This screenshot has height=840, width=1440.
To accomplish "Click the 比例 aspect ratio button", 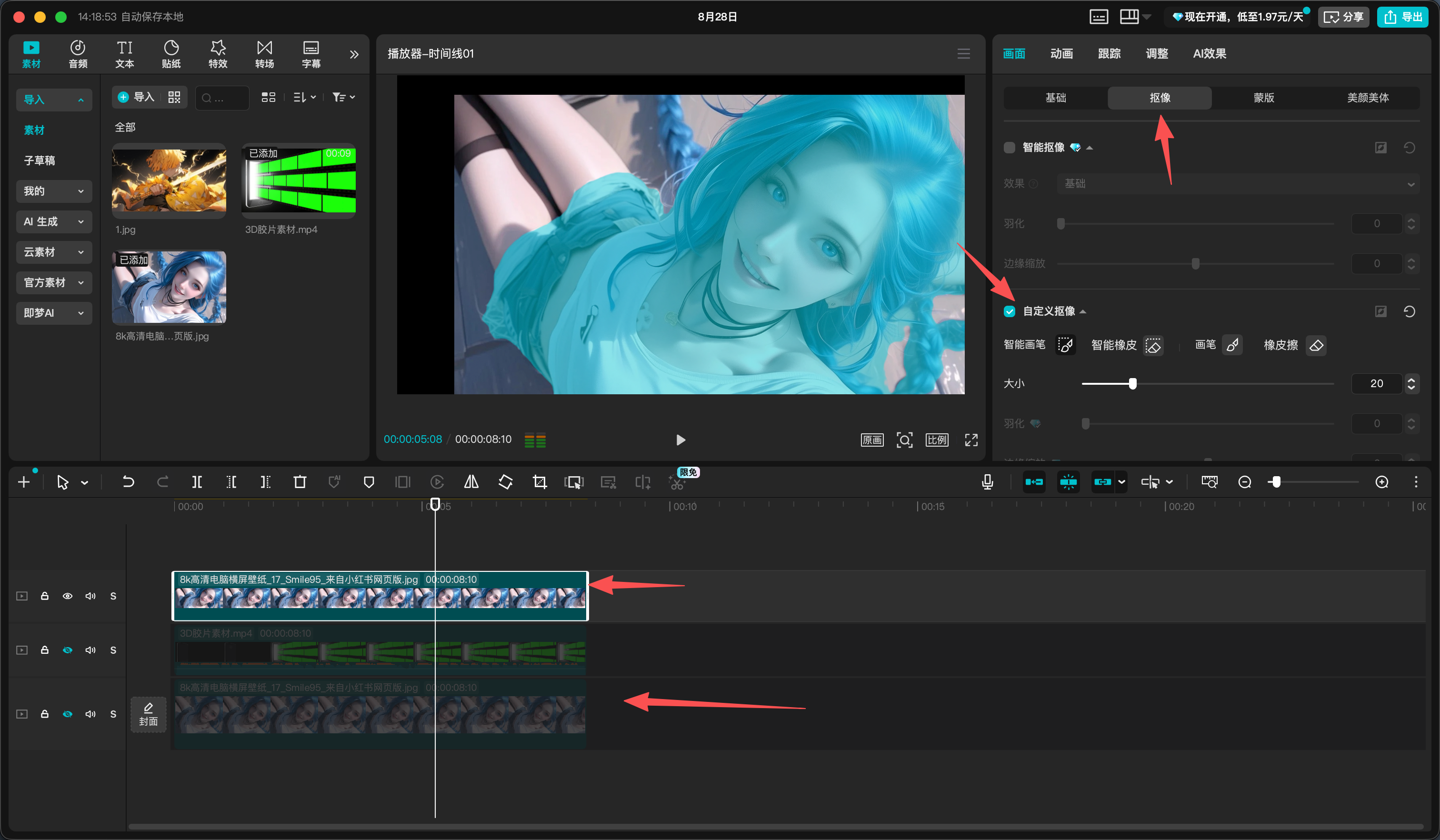I will 937,440.
